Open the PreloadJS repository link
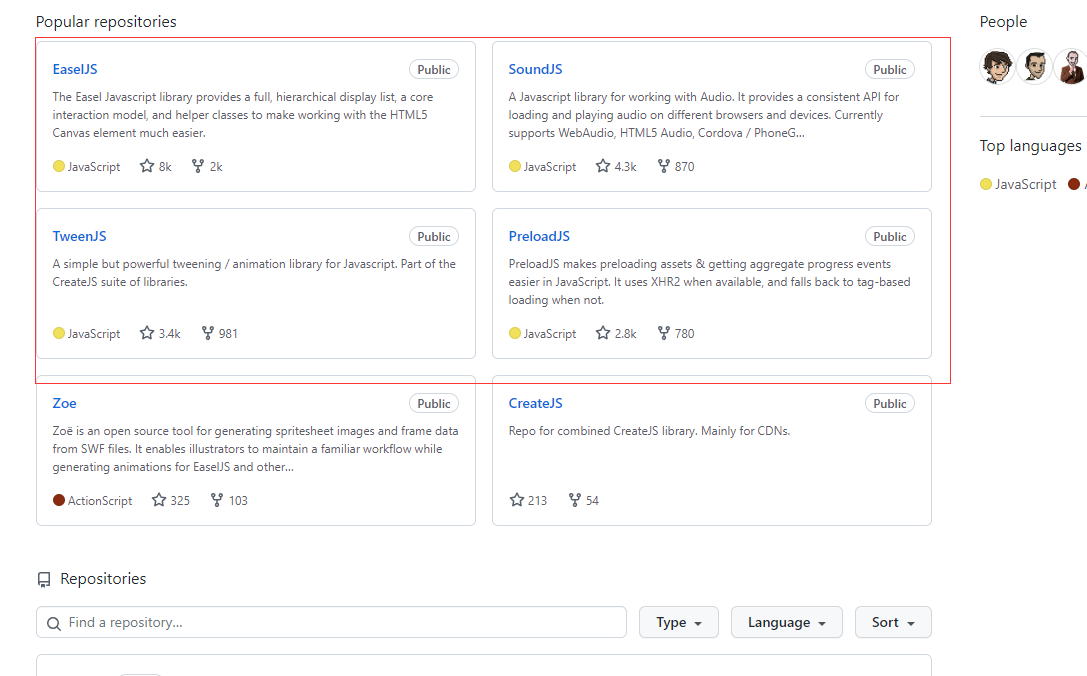The height and width of the screenshot is (676, 1087). 539,237
